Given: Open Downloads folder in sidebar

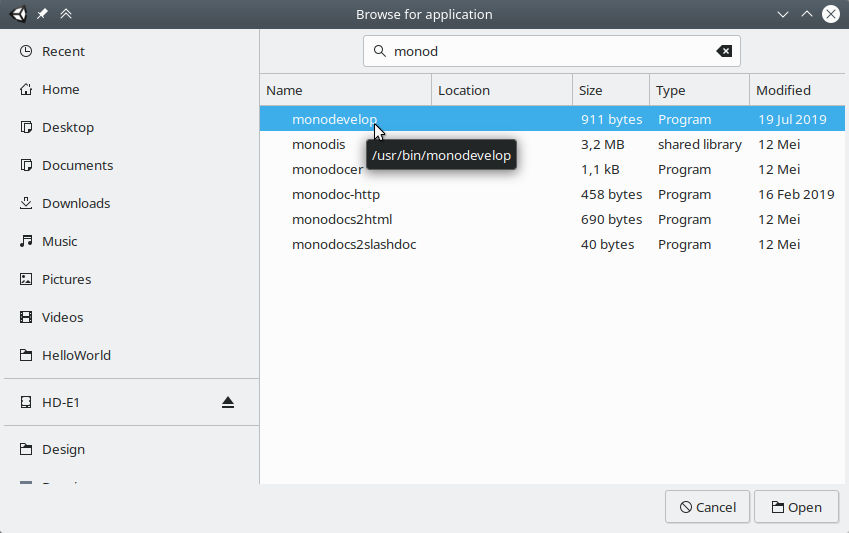Looking at the screenshot, I should [75, 203].
